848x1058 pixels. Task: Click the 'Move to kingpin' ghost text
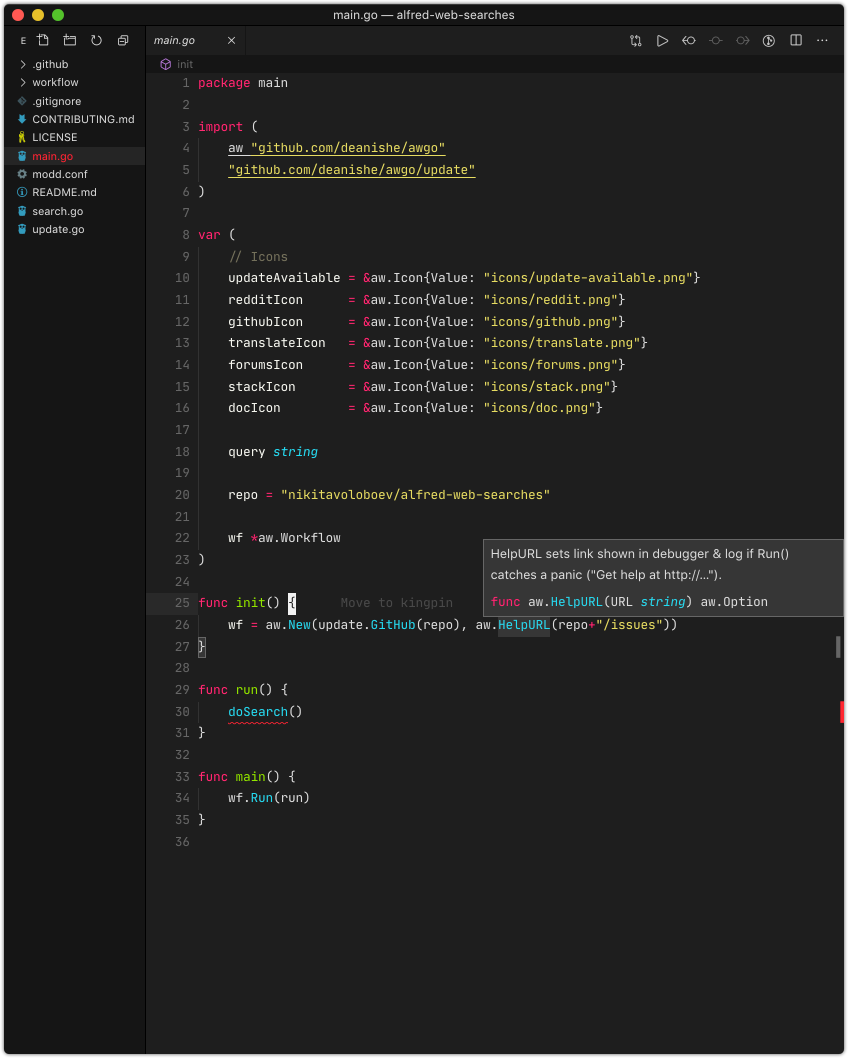pos(397,603)
